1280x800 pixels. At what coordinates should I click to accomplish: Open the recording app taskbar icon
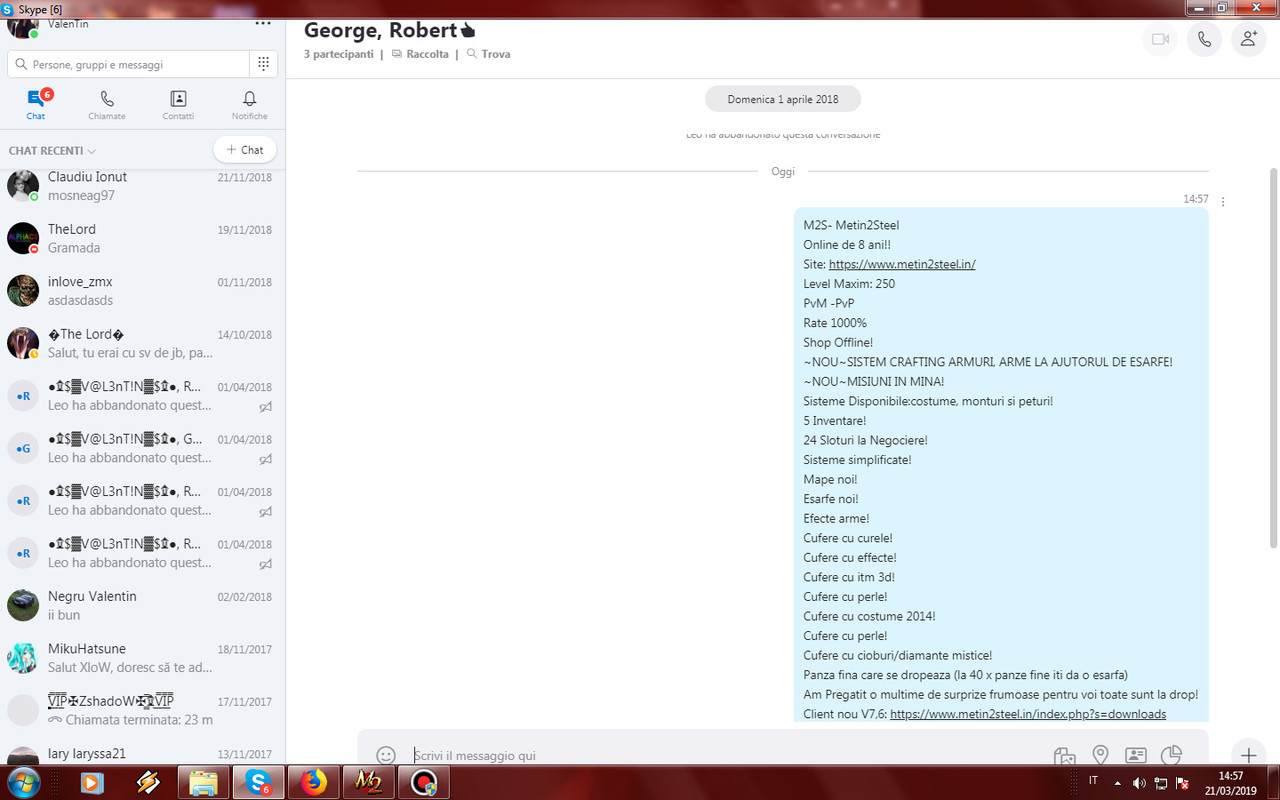(x=423, y=783)
